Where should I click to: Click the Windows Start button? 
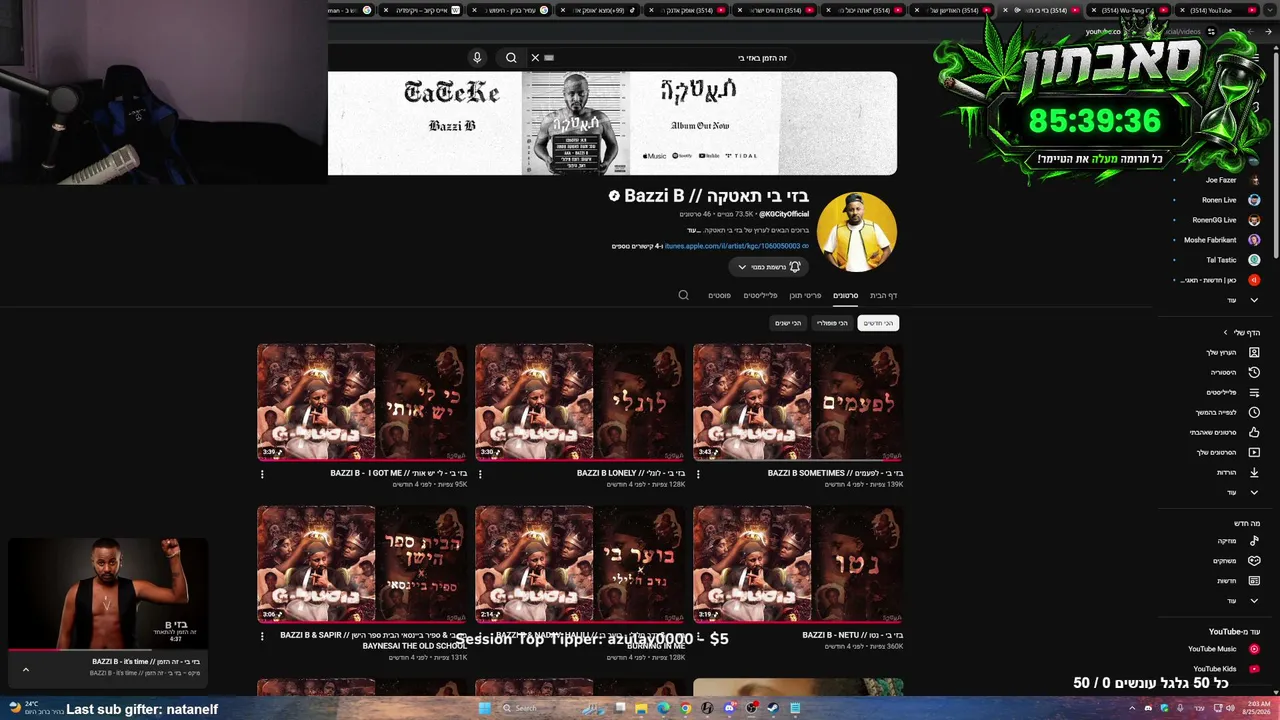coord(484,708)
